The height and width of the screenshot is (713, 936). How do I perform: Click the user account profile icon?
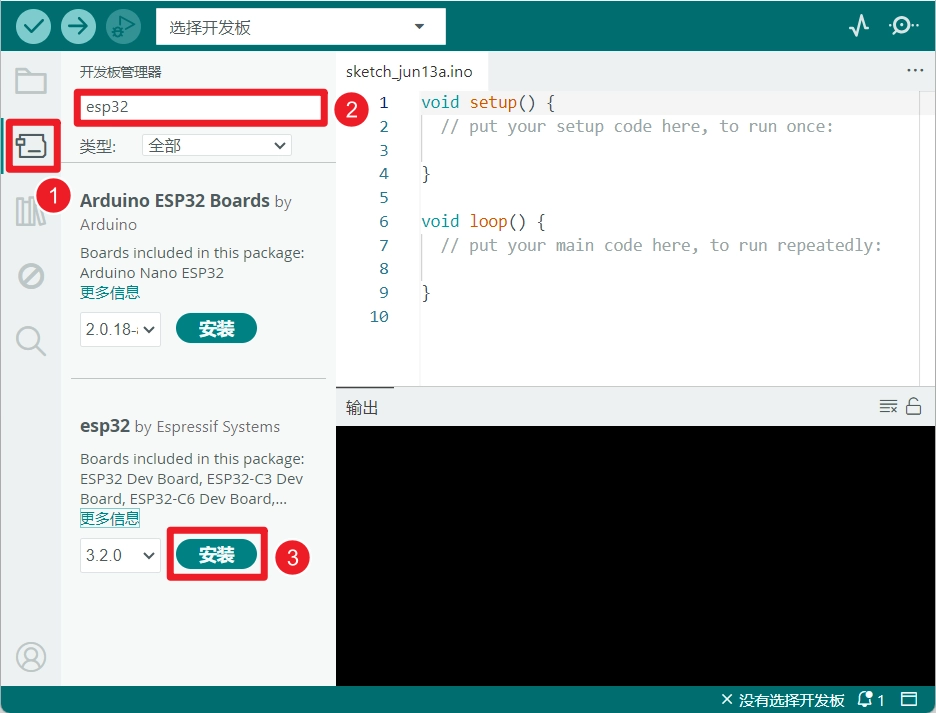[x=31, y=657]
